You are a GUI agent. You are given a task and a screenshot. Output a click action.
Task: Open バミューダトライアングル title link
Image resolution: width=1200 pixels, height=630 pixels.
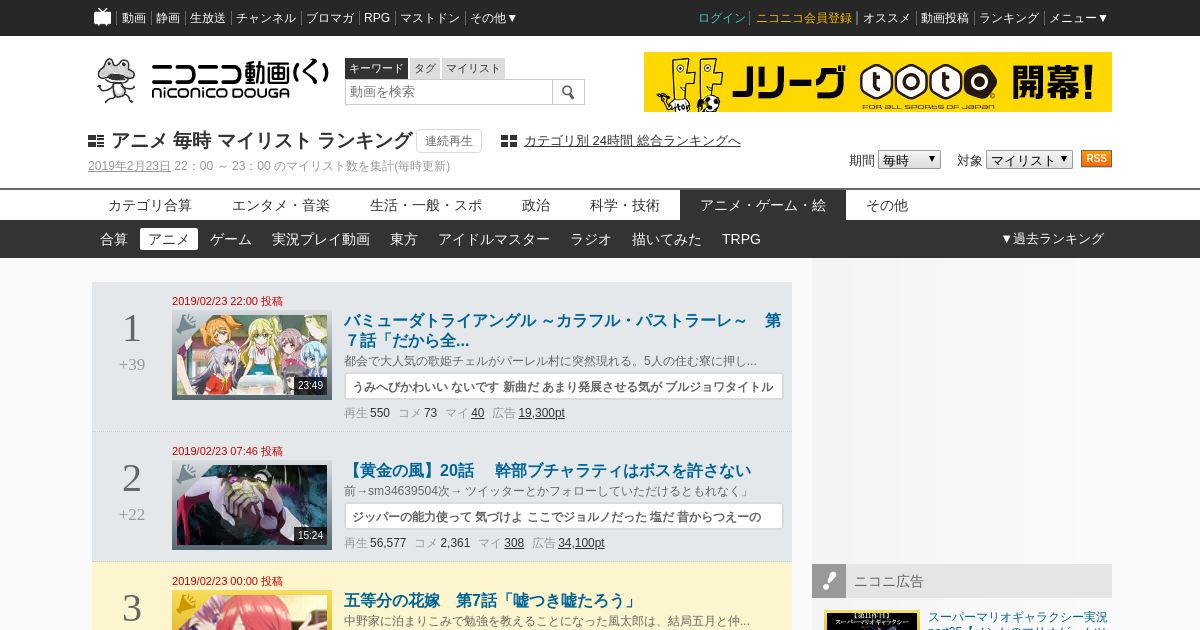pos(563,330)
